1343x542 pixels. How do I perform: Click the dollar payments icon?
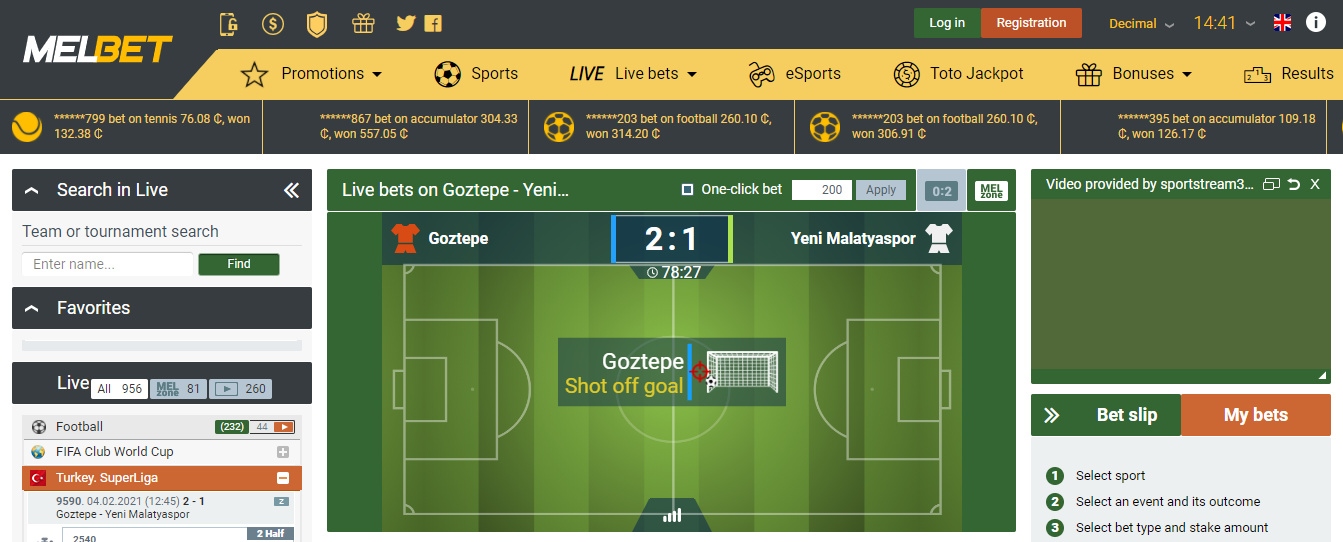272,23
